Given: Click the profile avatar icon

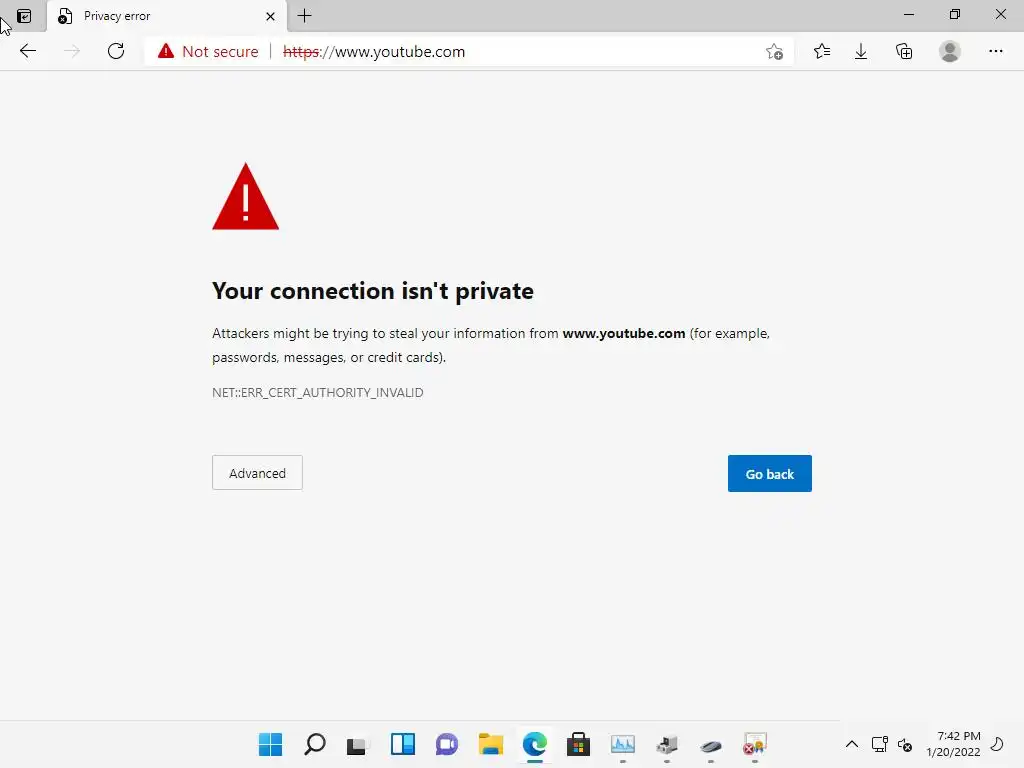Looking at the screenshot, I should click(950, 51).
